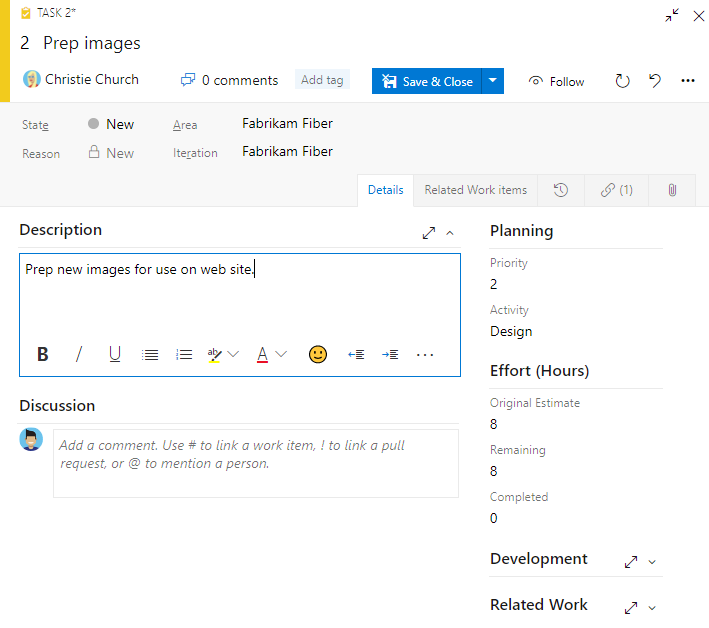Viewport: 709px width, 628px height.
Task: Toggle italic formatting in Description
Action: 79,354
